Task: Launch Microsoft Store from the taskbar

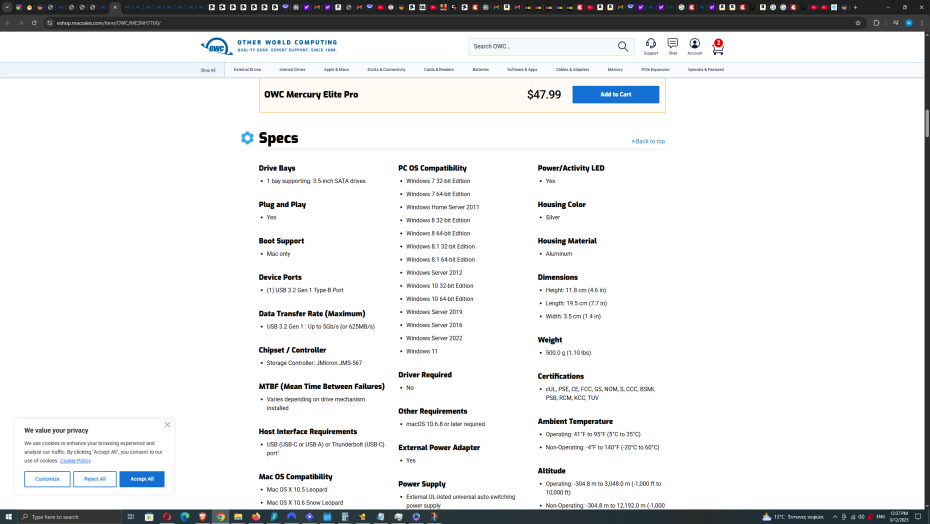Action: 149,517
